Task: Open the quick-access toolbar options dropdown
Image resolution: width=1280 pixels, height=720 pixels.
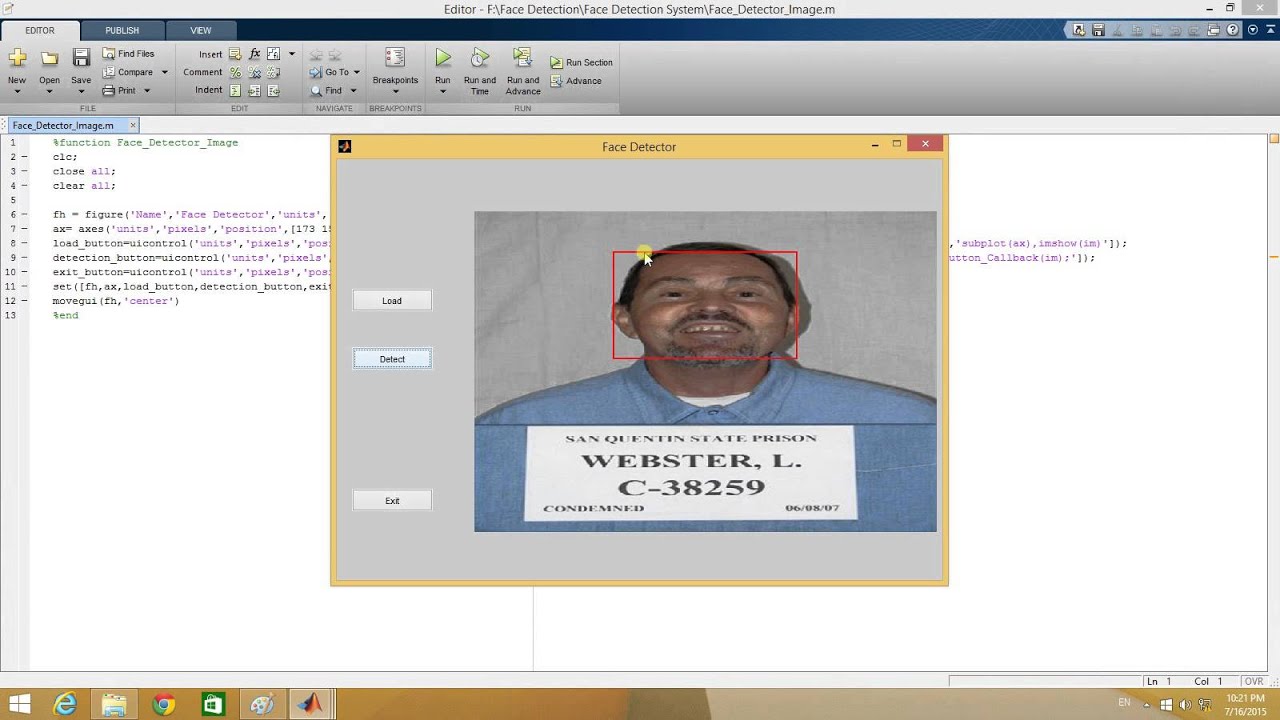Action: click(1253, 30)
